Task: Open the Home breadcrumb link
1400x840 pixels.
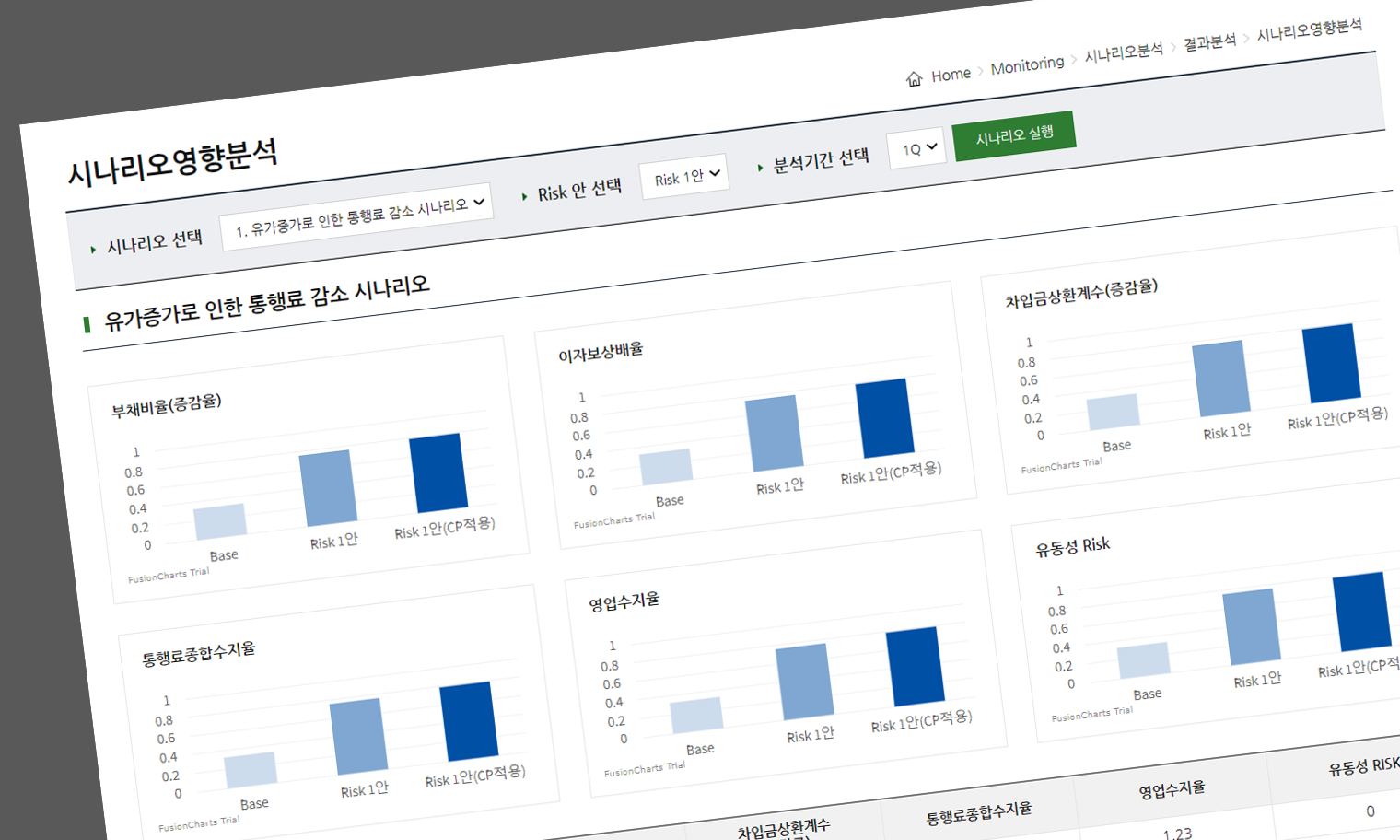Action: [x=951, y=75]
